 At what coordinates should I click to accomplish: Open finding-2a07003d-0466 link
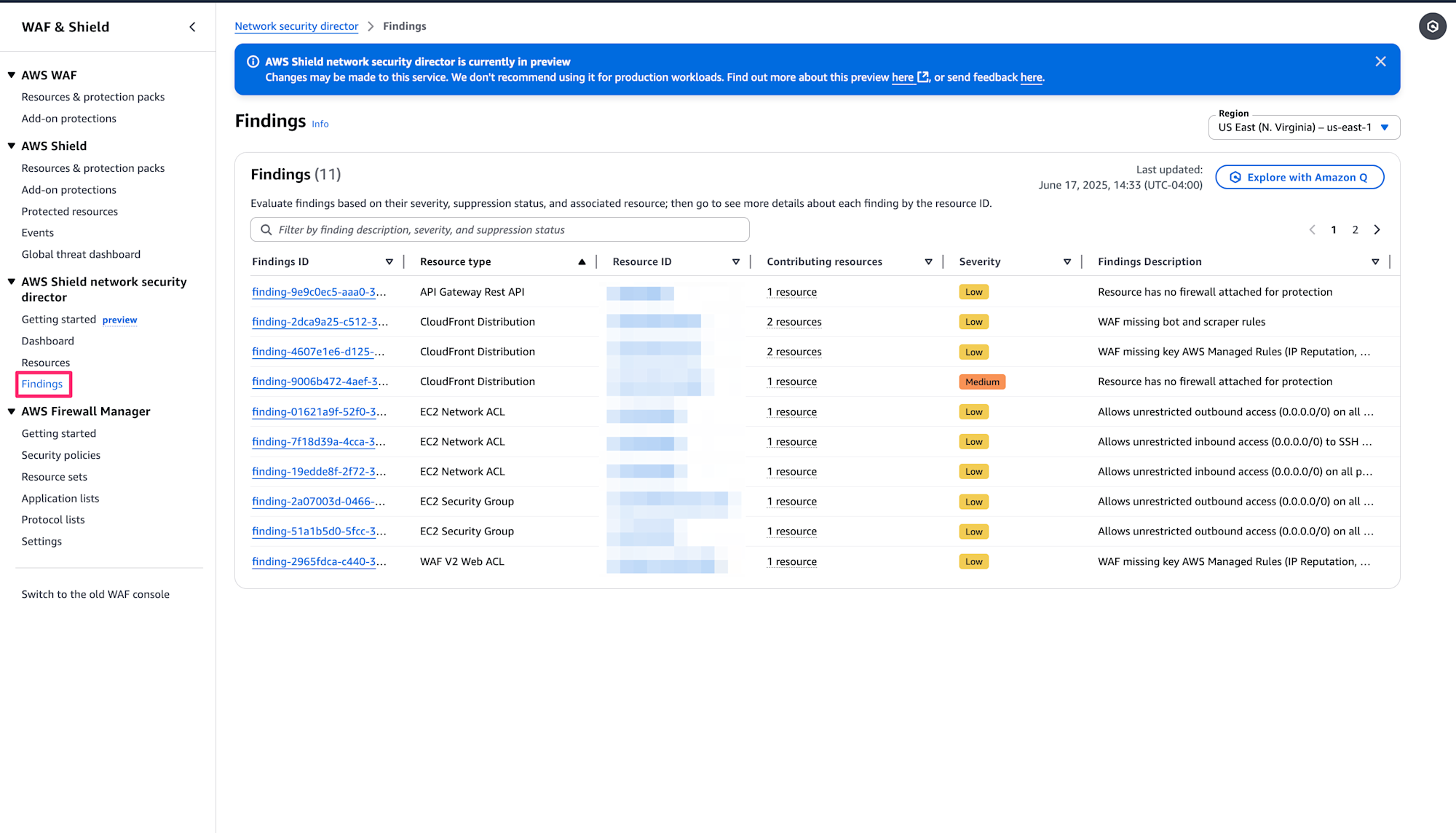(319, 502)
